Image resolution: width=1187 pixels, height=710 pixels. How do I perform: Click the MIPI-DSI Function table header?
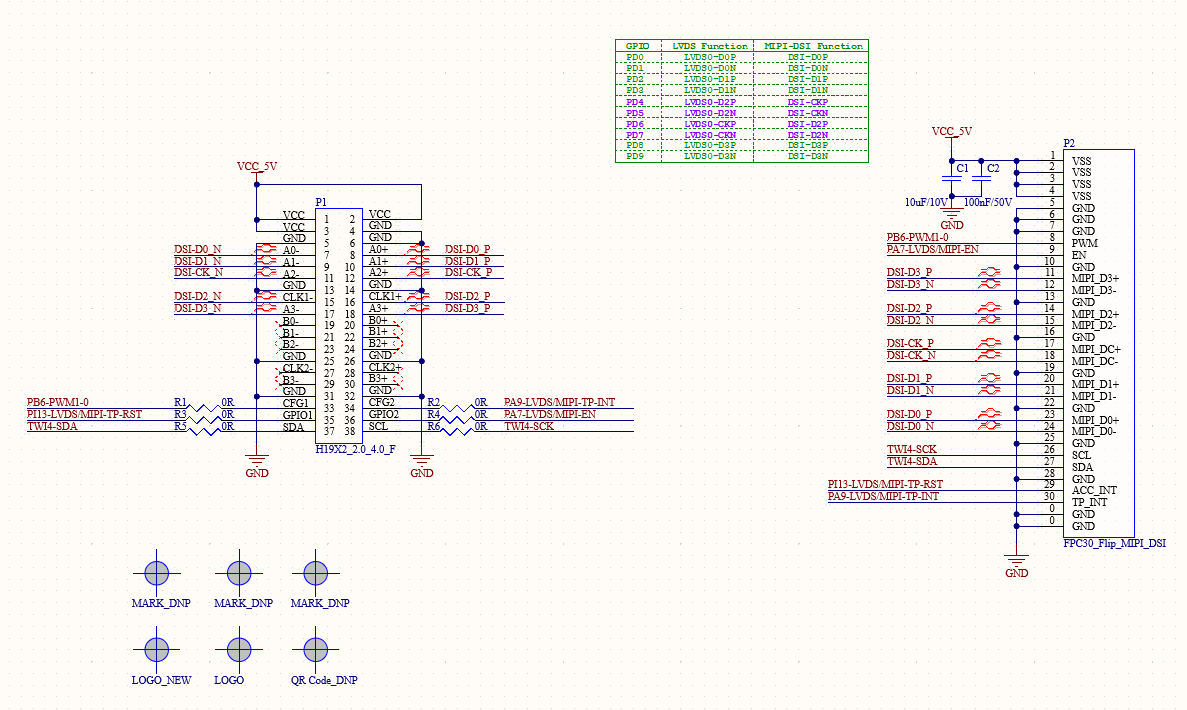point(812,46)
